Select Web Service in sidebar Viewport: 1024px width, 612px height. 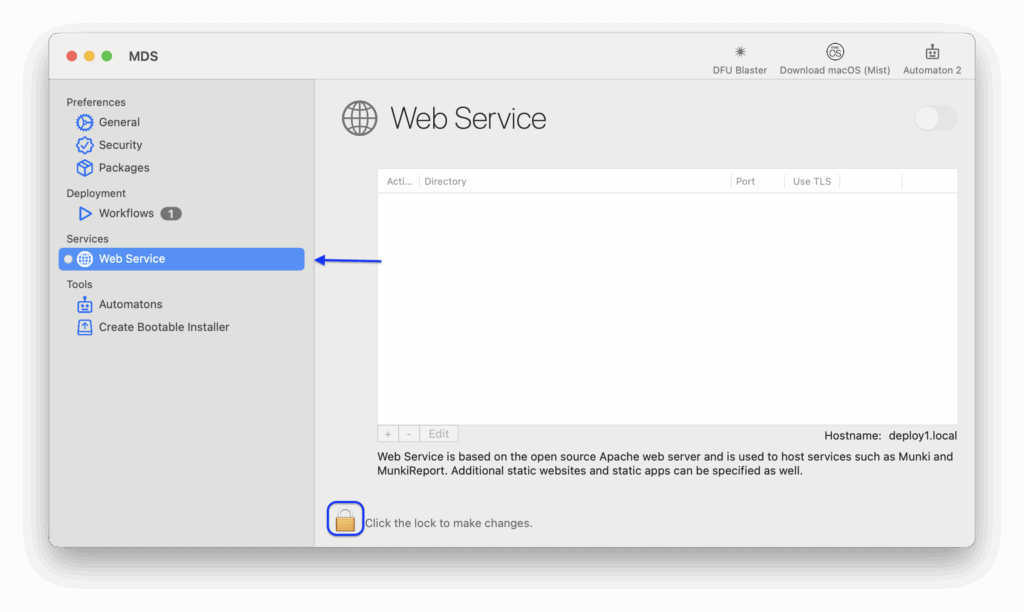click(182, 259)
